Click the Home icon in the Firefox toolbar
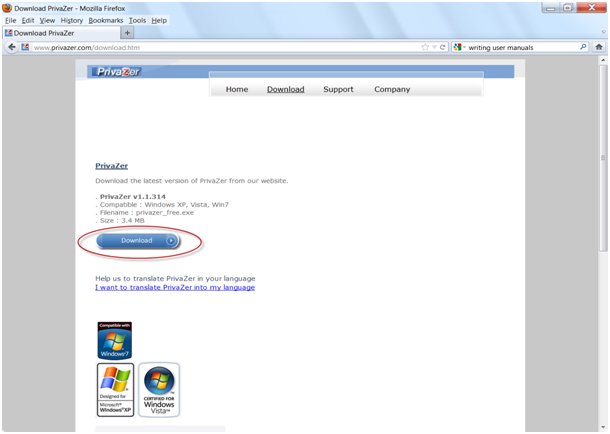This screenshot has height=434, width=610. tap(599, 47)
